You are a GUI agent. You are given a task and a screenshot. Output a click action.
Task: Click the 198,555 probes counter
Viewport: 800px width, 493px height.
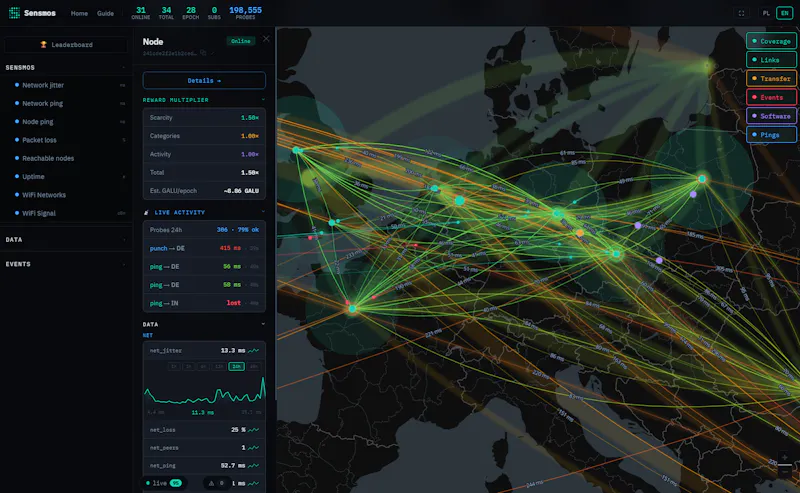tap(245, 13)
